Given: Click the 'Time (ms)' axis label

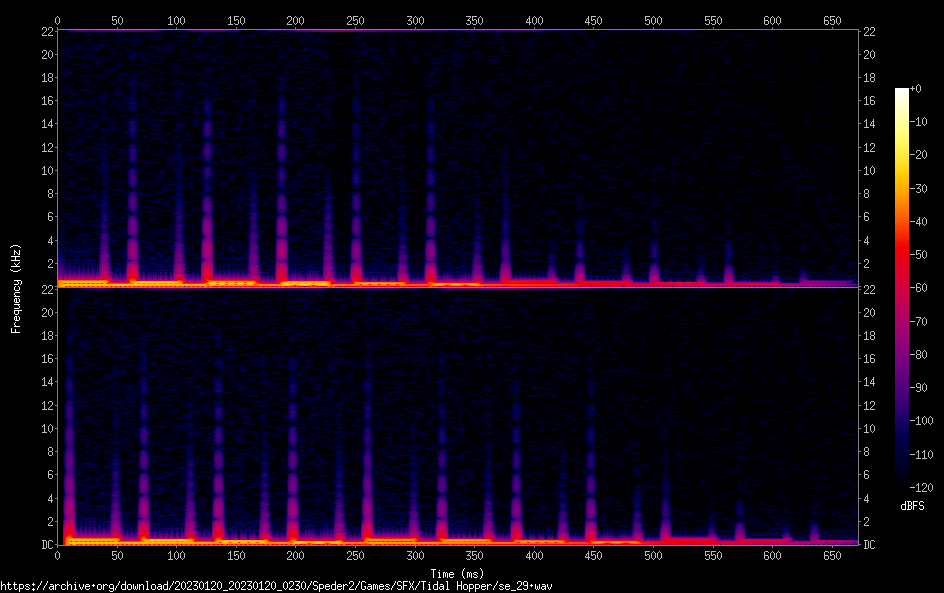Looking at the screenshot, I should [457, 572].
